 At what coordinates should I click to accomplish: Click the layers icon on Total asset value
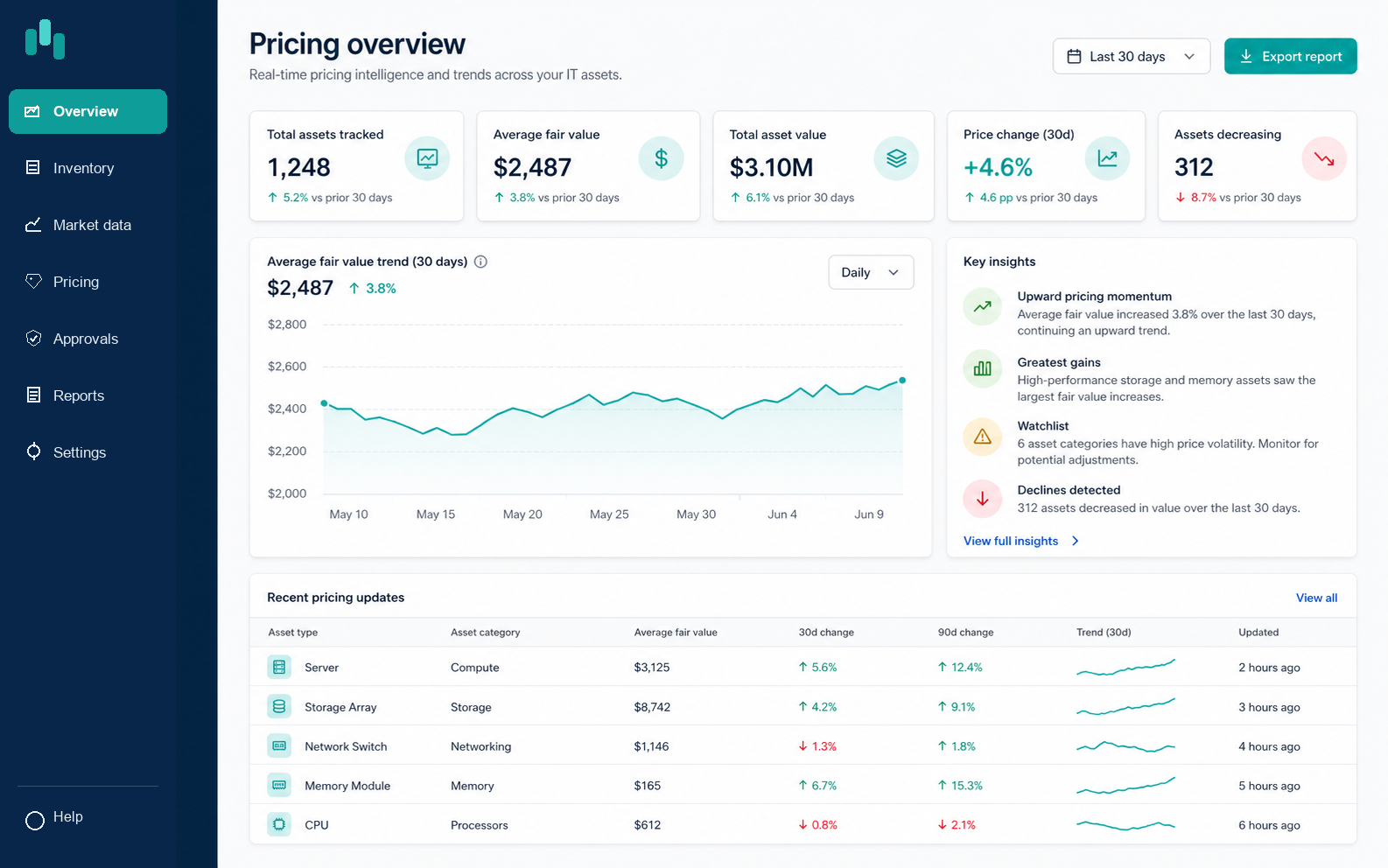pyautogui.click(x=896, y=158)
